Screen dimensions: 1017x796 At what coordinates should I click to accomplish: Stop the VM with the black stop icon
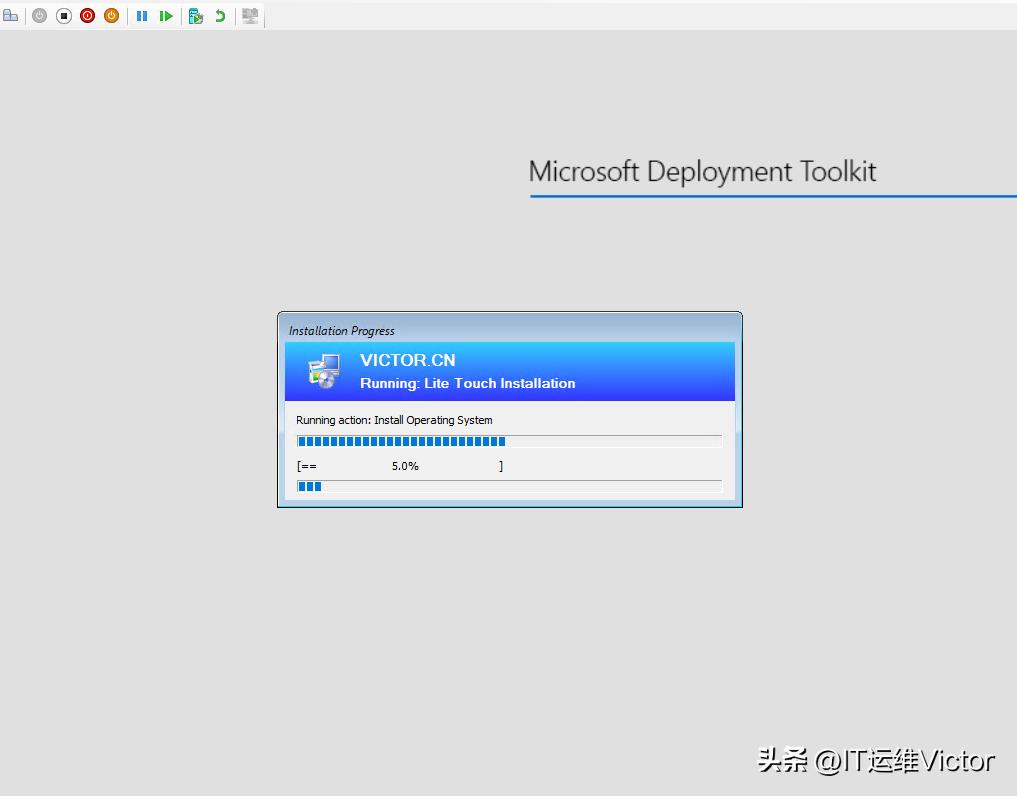pos(63,16)
